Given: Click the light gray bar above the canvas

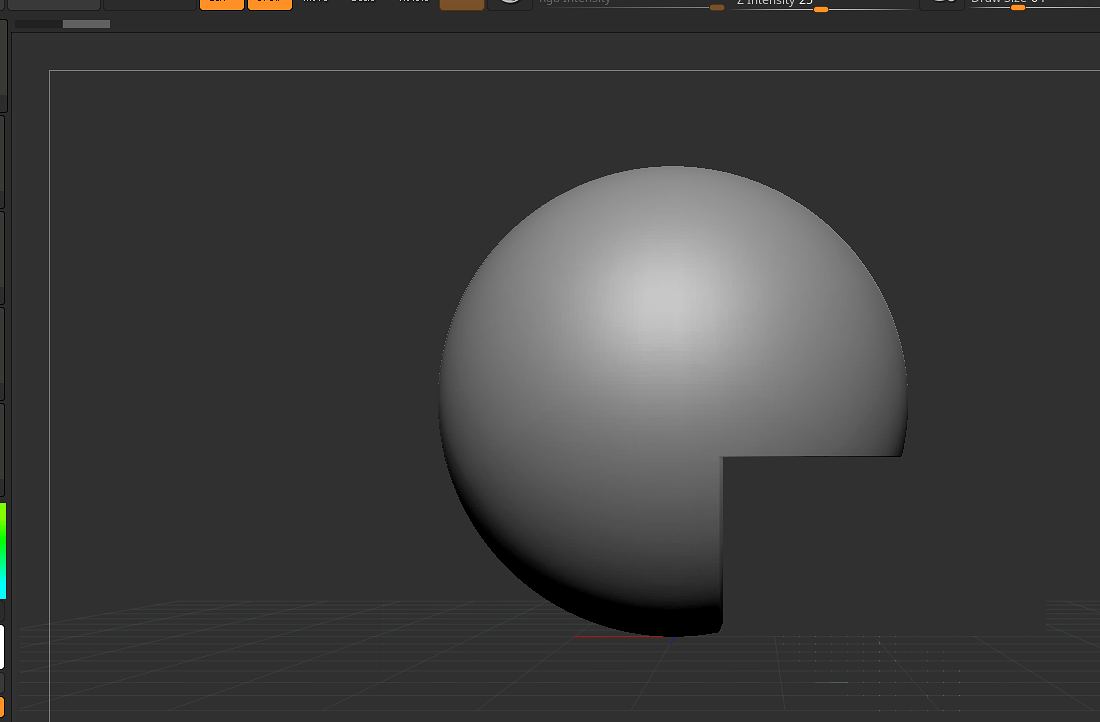Looking at the screenshot, I should (86, 24).
